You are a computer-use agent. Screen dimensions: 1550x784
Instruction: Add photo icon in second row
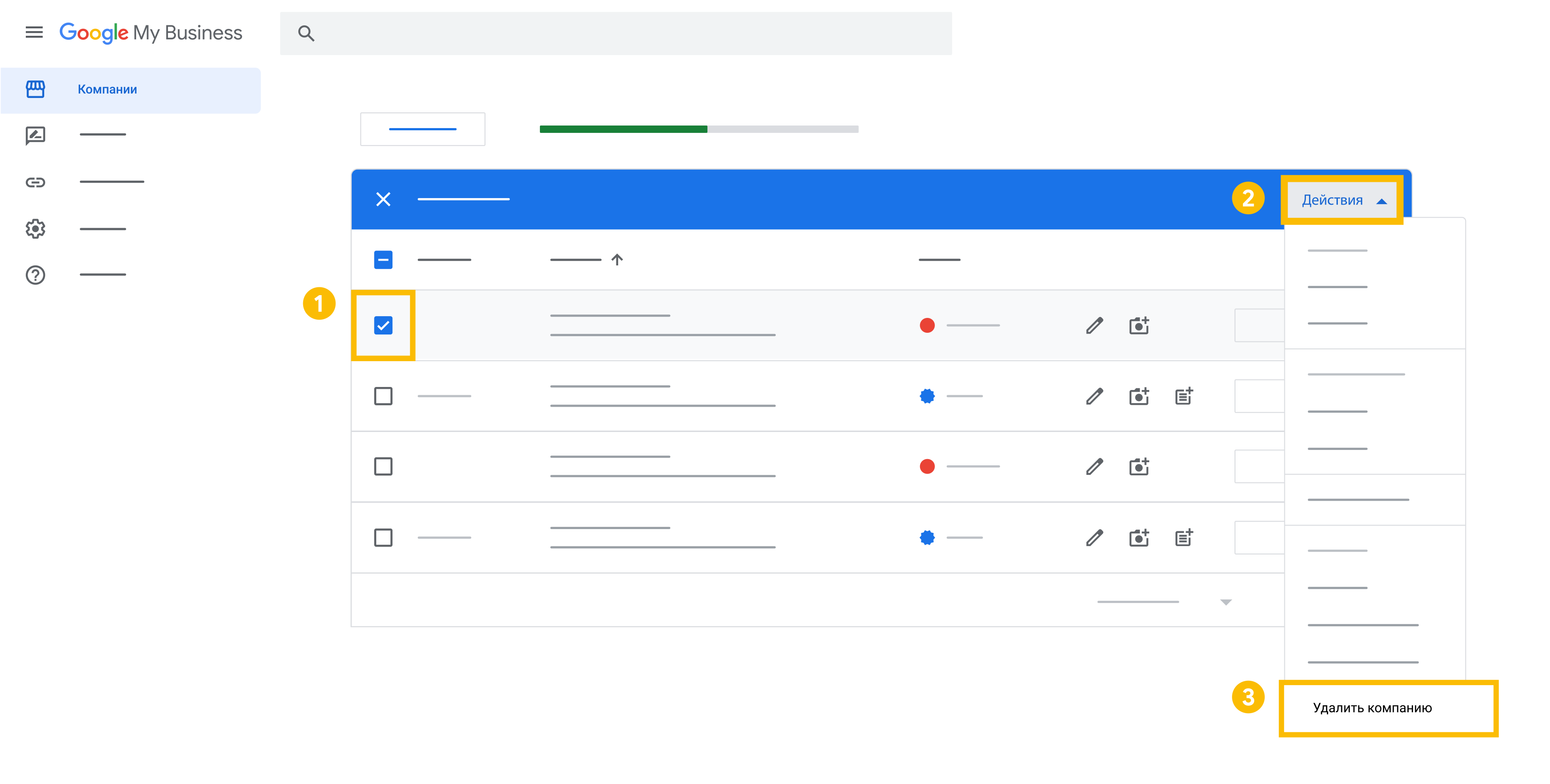1138,396
